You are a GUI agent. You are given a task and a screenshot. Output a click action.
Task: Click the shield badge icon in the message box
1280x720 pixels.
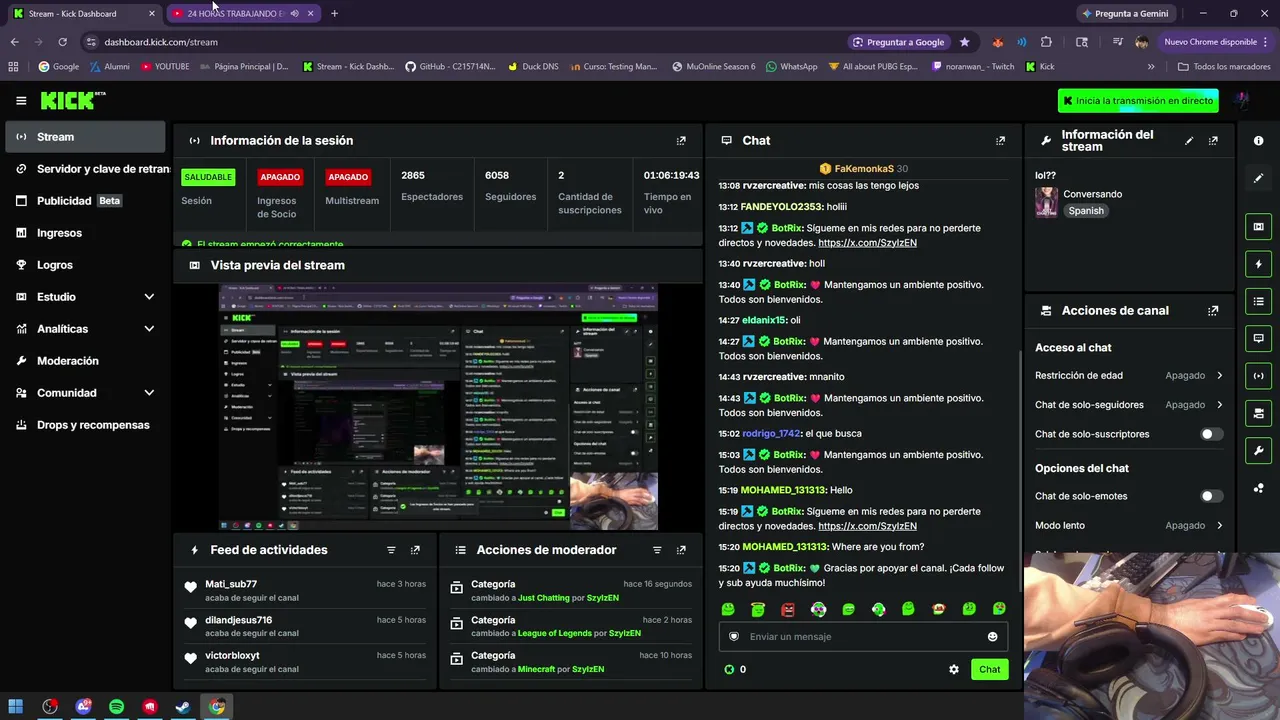point(734,637)
